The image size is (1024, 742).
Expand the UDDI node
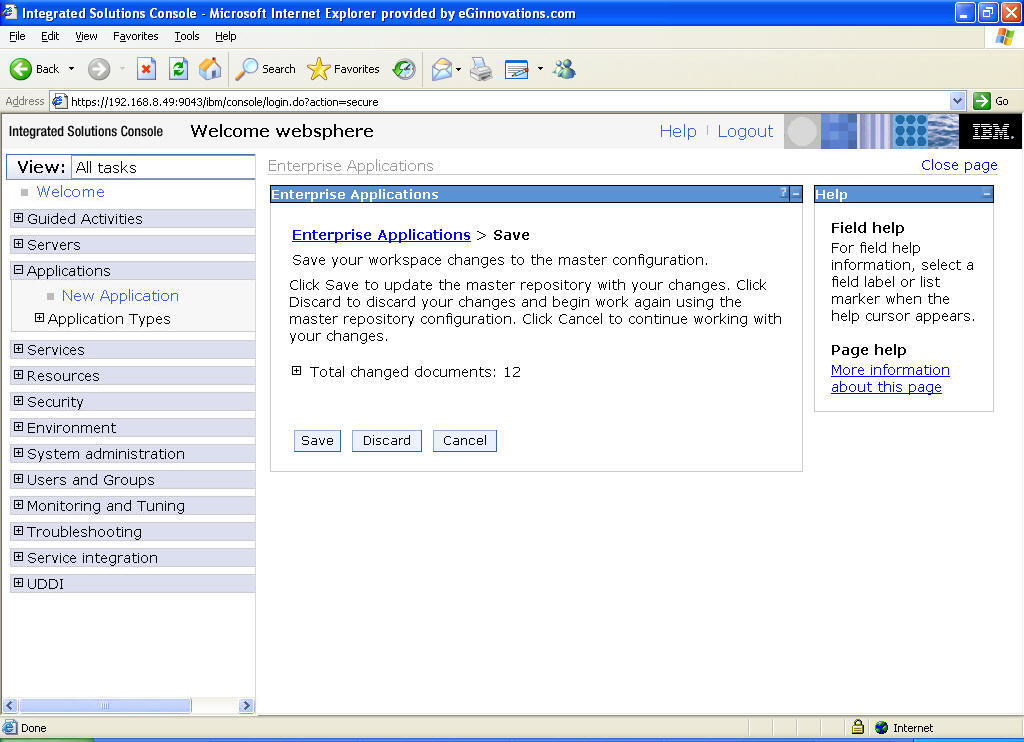point(18,583)
